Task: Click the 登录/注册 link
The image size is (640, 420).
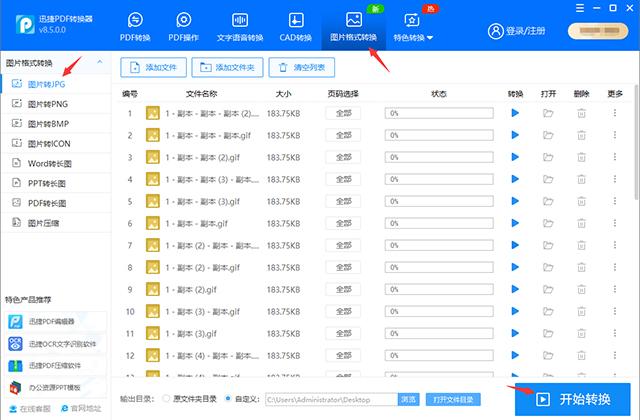Action: [517, 31]
